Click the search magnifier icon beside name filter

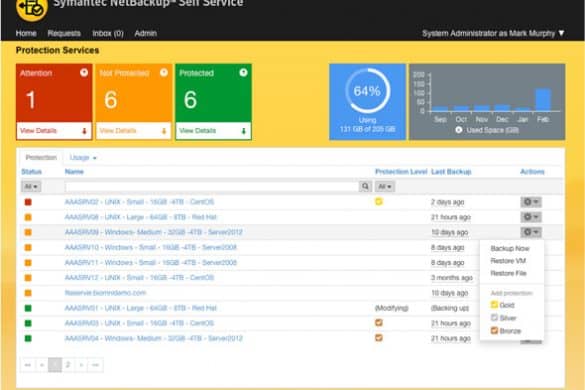[365, 186]
